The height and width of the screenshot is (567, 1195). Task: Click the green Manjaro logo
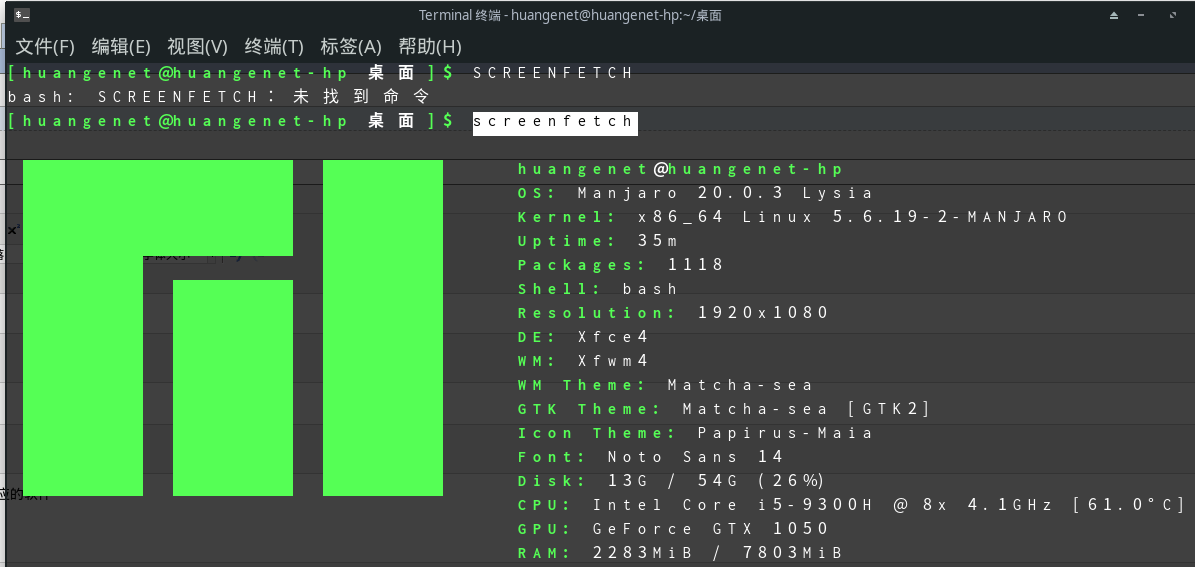tap(233, 328)
